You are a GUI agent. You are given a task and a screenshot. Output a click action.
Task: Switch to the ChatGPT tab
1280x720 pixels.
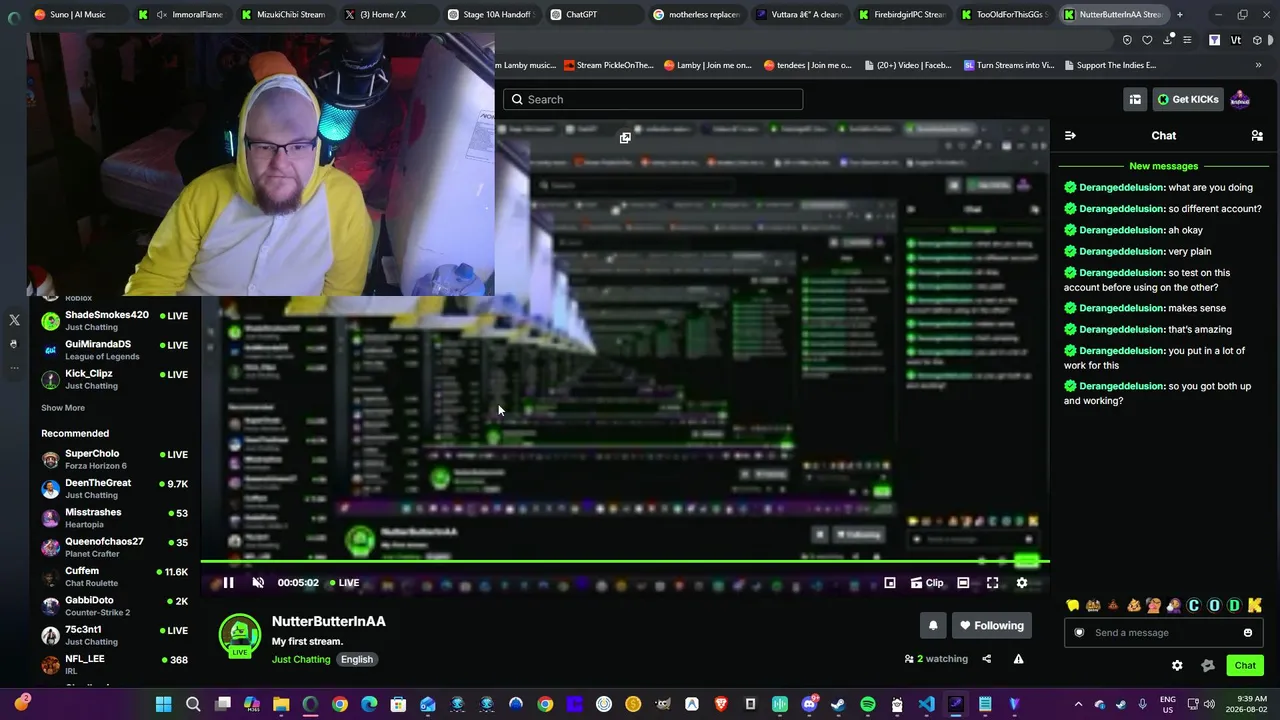(x=593, y=15)
